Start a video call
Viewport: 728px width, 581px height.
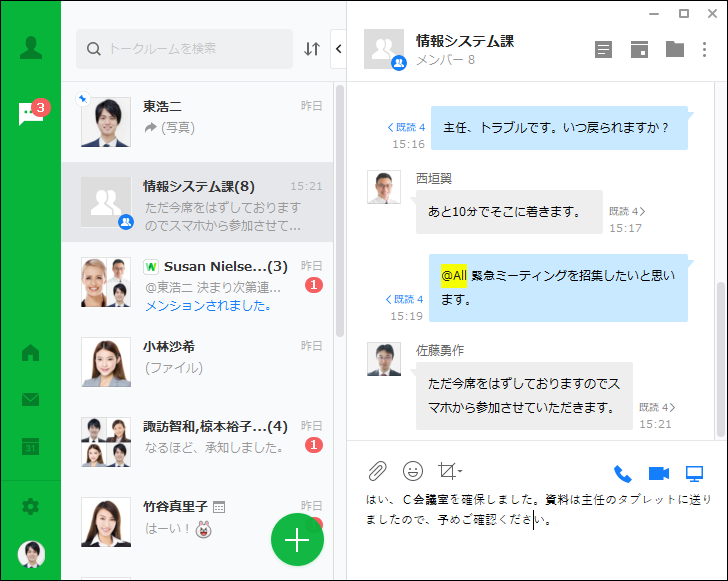pyautogui.click(x=658, y=474)
